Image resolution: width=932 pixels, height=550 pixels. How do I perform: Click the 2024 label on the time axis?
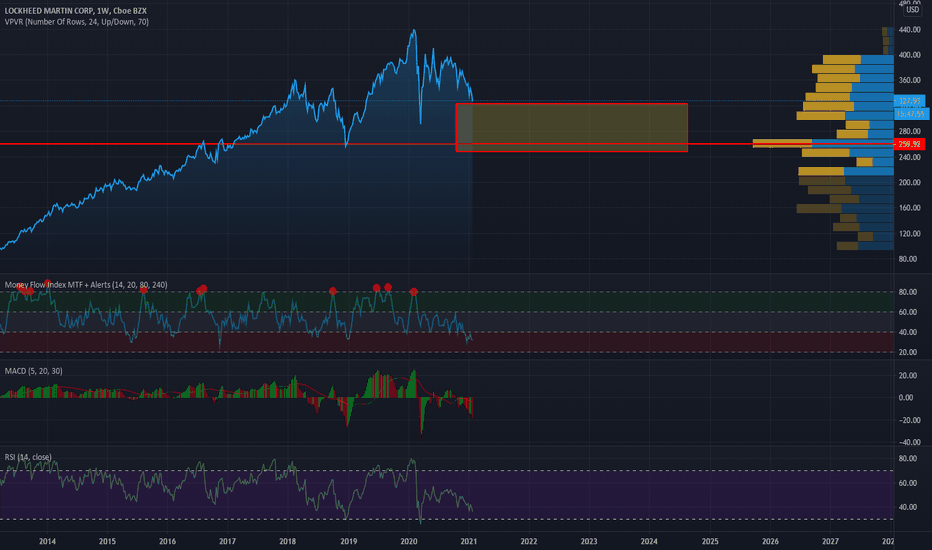649,541
